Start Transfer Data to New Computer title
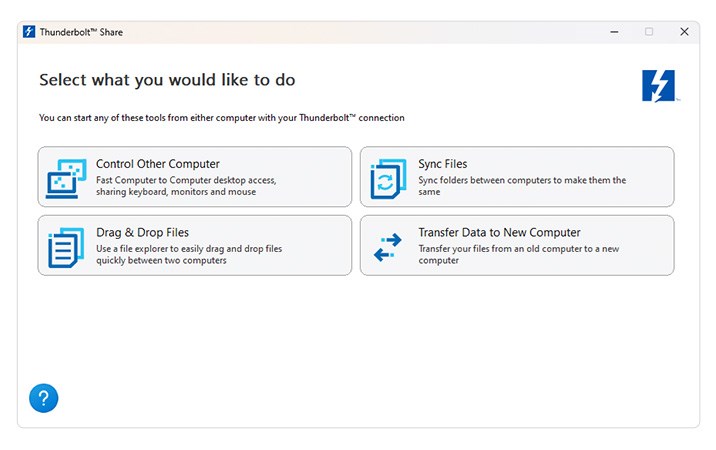716x450 pixels. (500, 233)
